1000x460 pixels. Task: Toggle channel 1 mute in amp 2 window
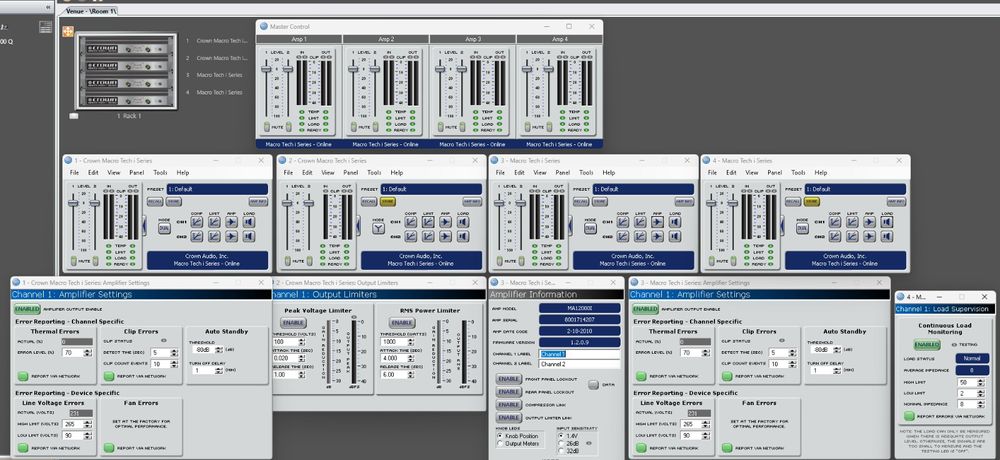point(289,260)
